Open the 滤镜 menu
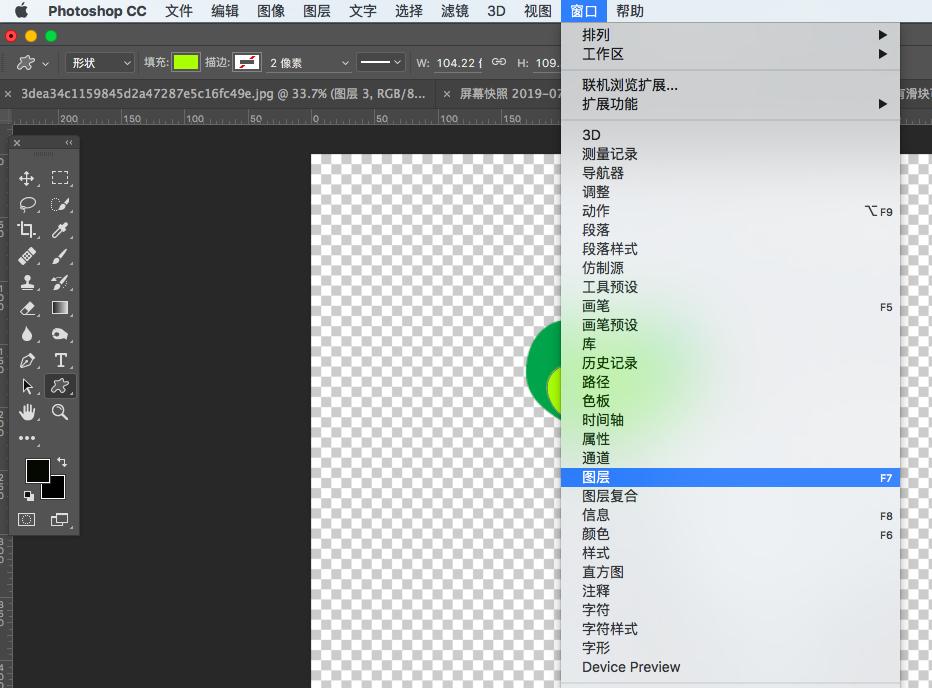Screen dimensions: 932x688 454,11
